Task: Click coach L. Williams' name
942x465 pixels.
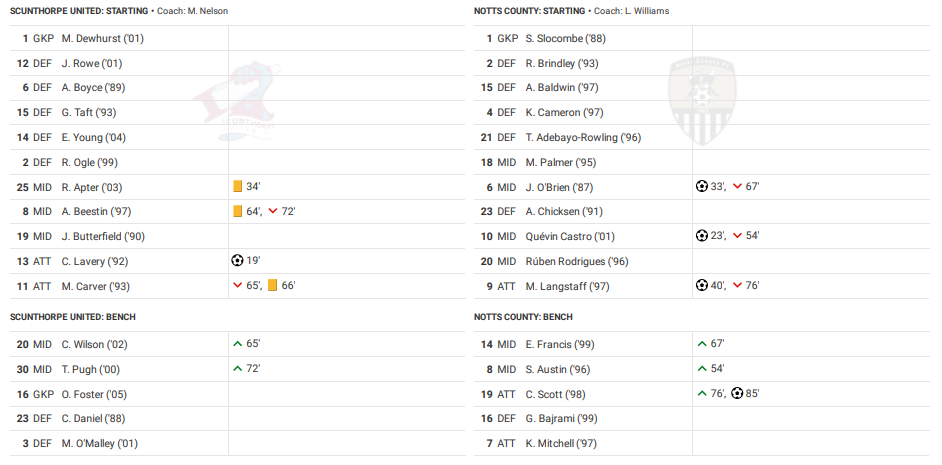Action: pyautogui.click(x=646, y=11)
